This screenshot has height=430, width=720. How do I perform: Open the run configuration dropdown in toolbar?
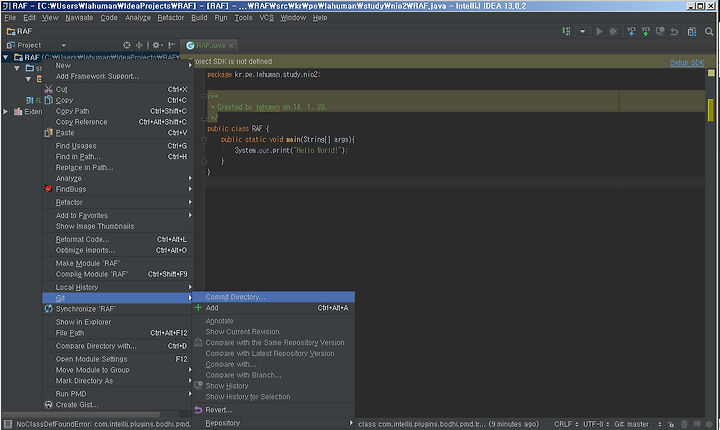582,31
